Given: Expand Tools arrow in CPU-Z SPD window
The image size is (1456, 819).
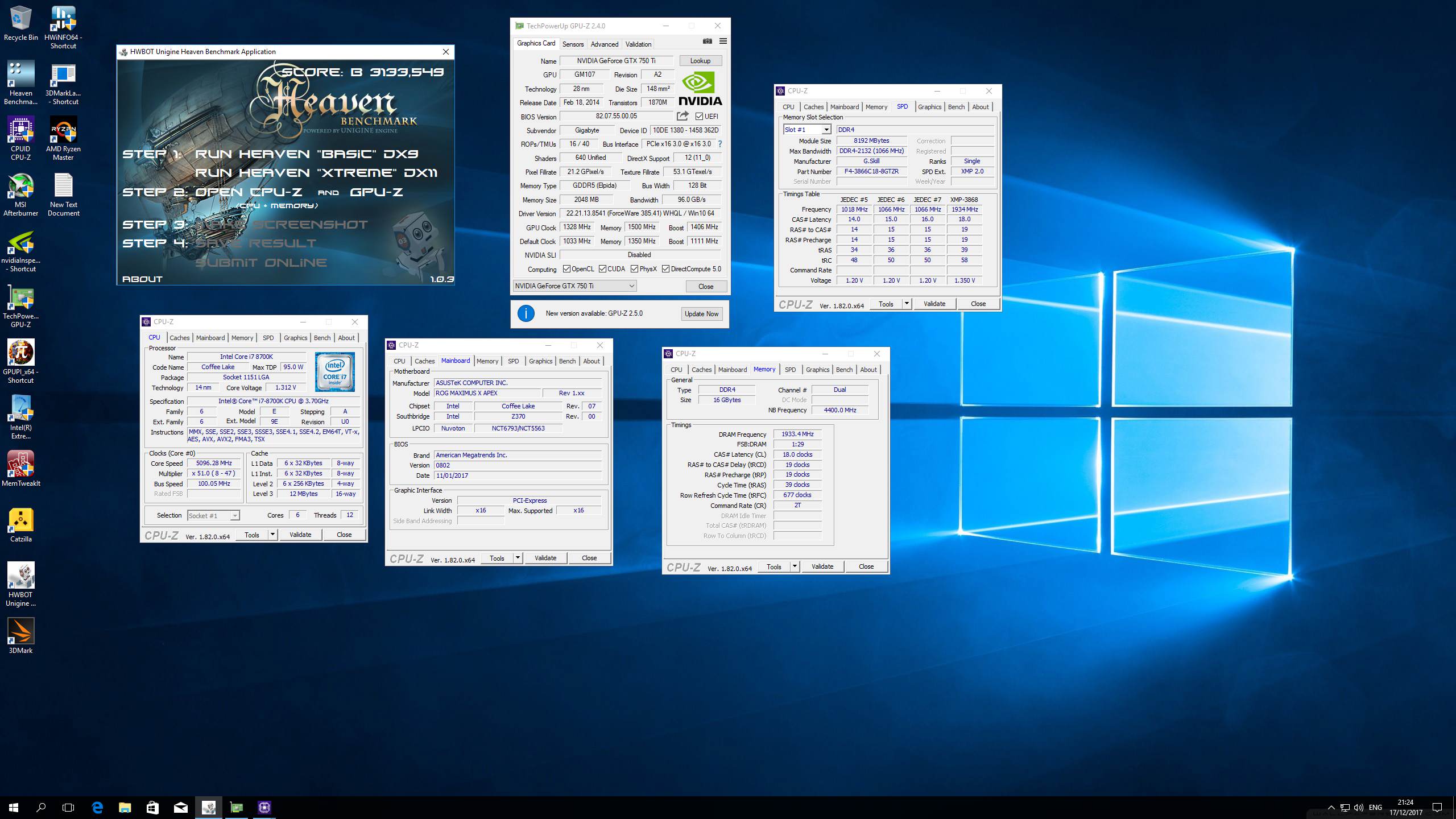Looking at the screenshot, I should point(907,304).
